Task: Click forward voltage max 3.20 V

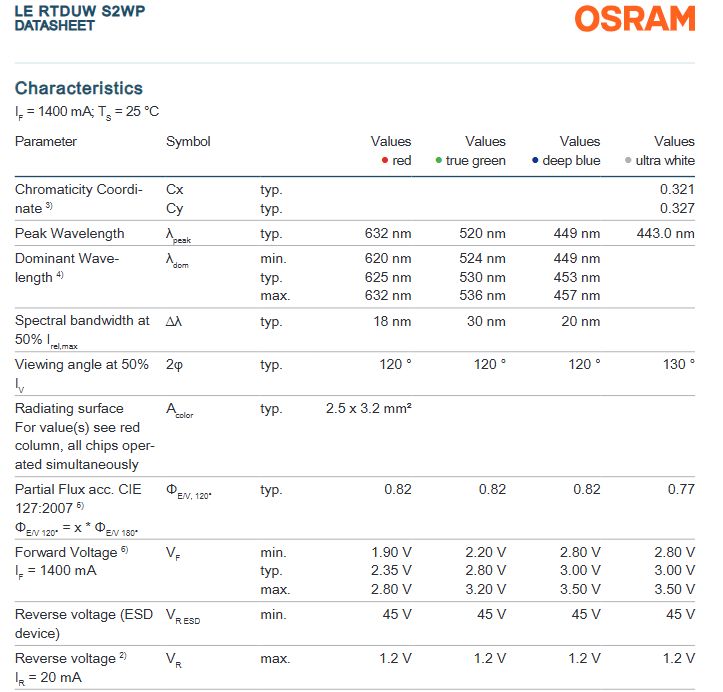Action: 486,589
